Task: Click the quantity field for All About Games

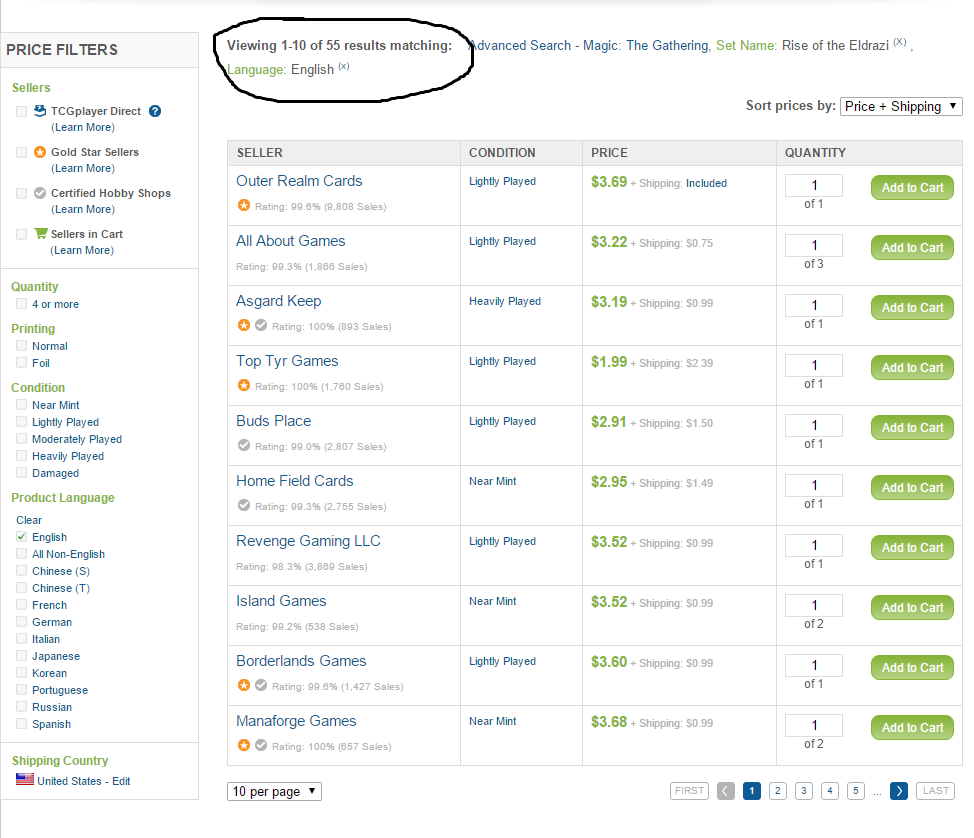Action: (814, 245)
